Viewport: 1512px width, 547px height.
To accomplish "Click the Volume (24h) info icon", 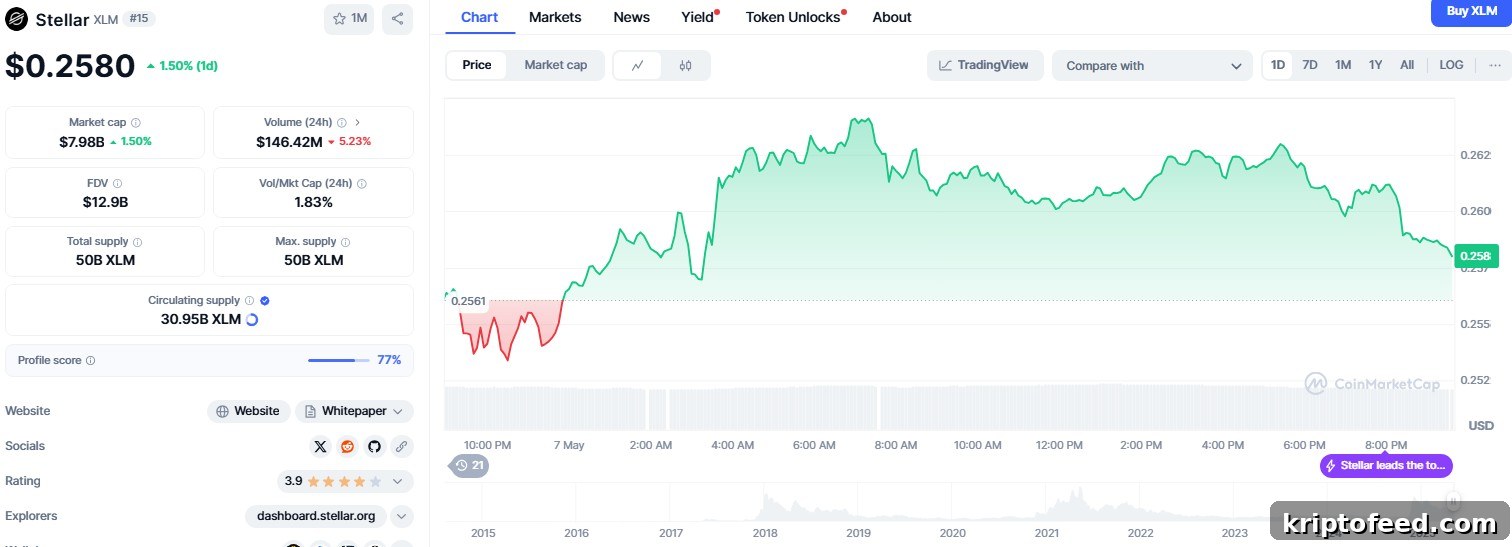I will pos(341,122).
